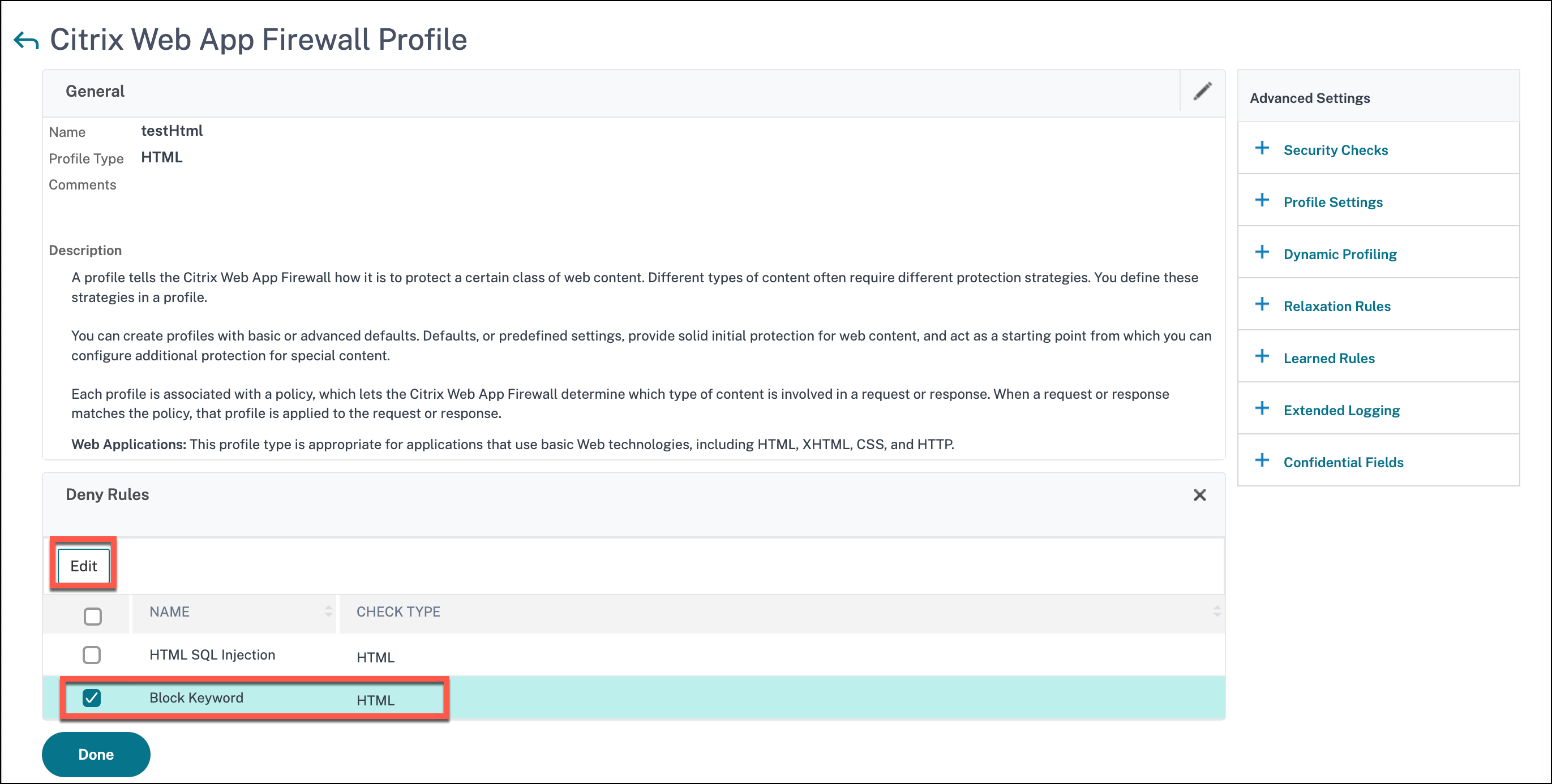1552x784 pixels.
Task: Select the HTML SQL Injection rule name
Action: click(x=212, y=654)
